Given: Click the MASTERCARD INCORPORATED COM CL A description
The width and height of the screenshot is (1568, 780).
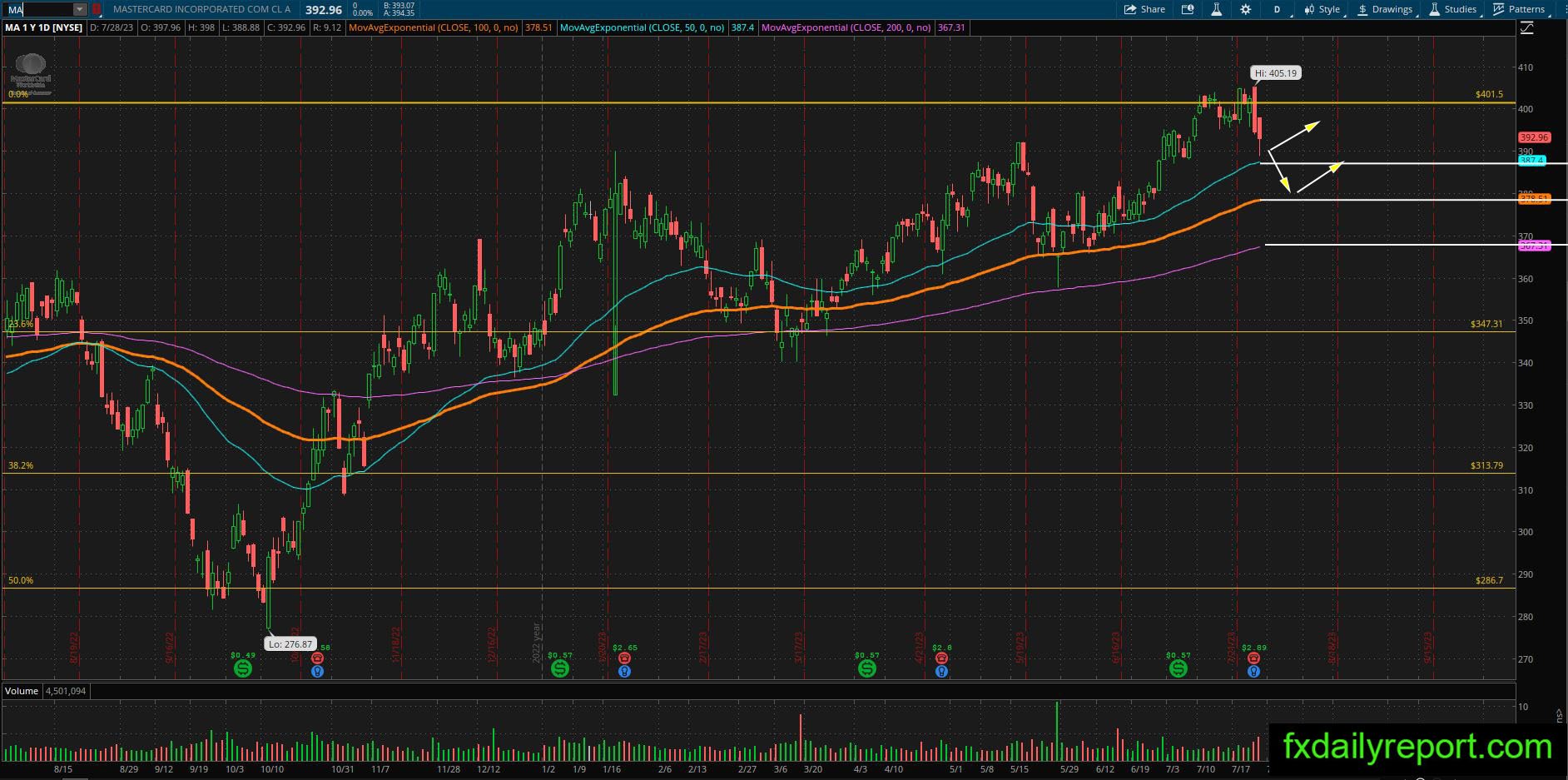Looking at the screenshot, I should pyautogui.click(x=202, y=9).
